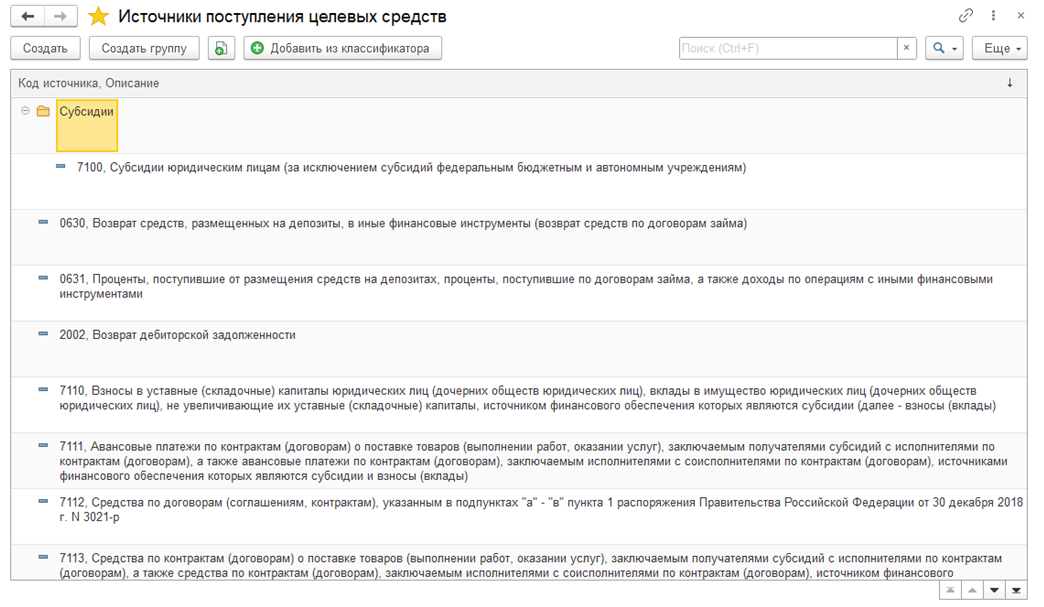The image size is (1044, 607).
Task: Click the item marker icon for row 7100
Action: pyautogui.click(x=61, y=166)
